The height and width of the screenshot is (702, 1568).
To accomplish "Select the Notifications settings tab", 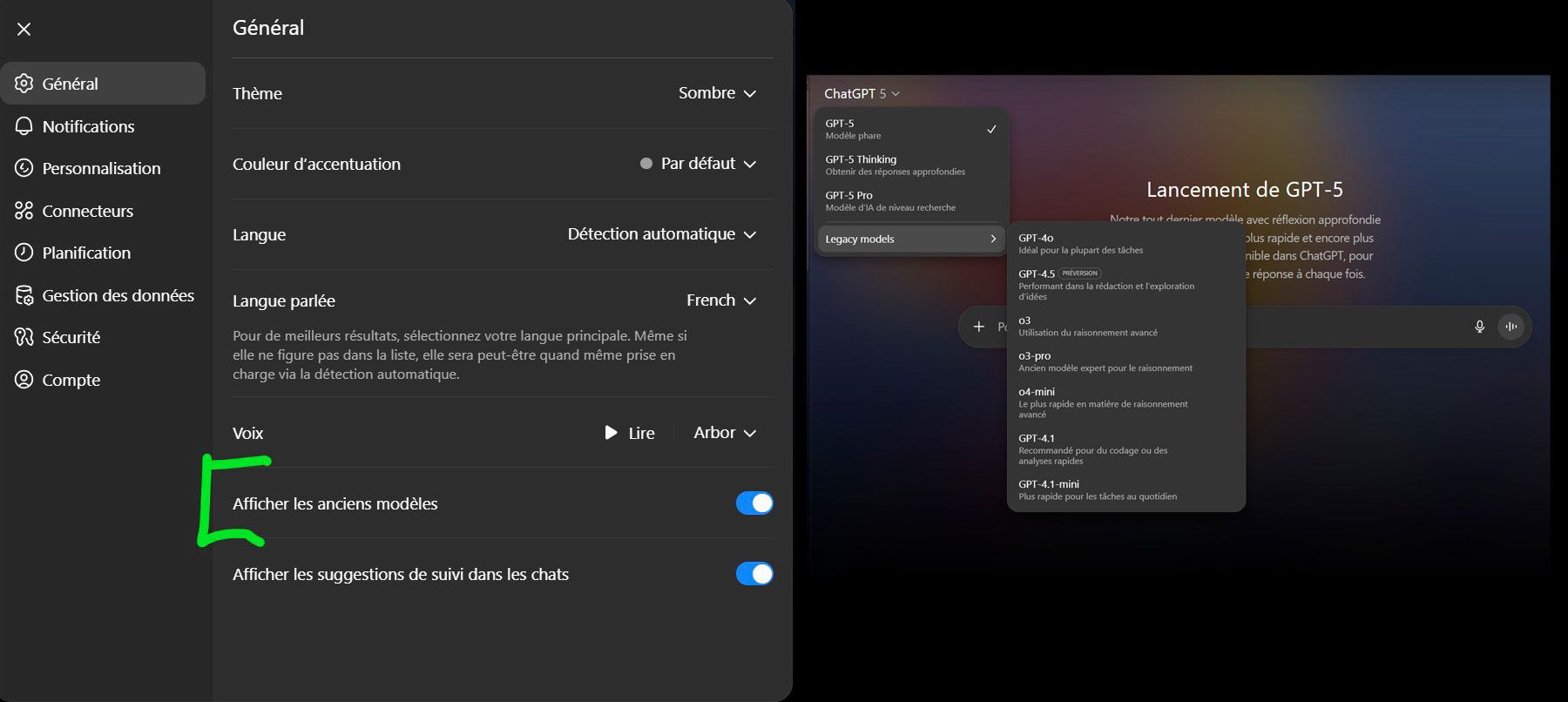I will [103, 126].
